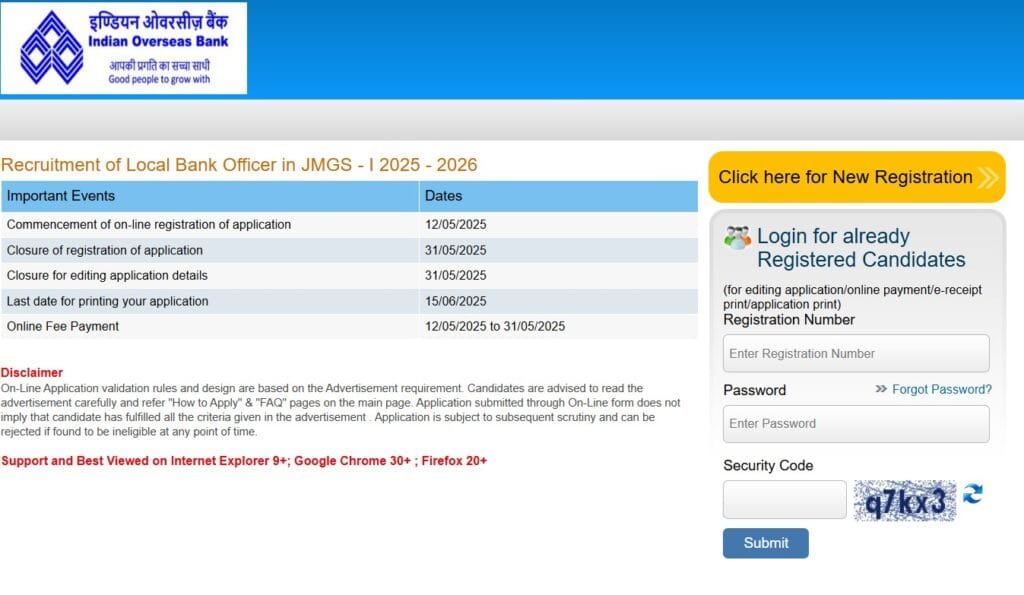Refresh the captcha security code

pyautogui.click(x=972, y=494)
